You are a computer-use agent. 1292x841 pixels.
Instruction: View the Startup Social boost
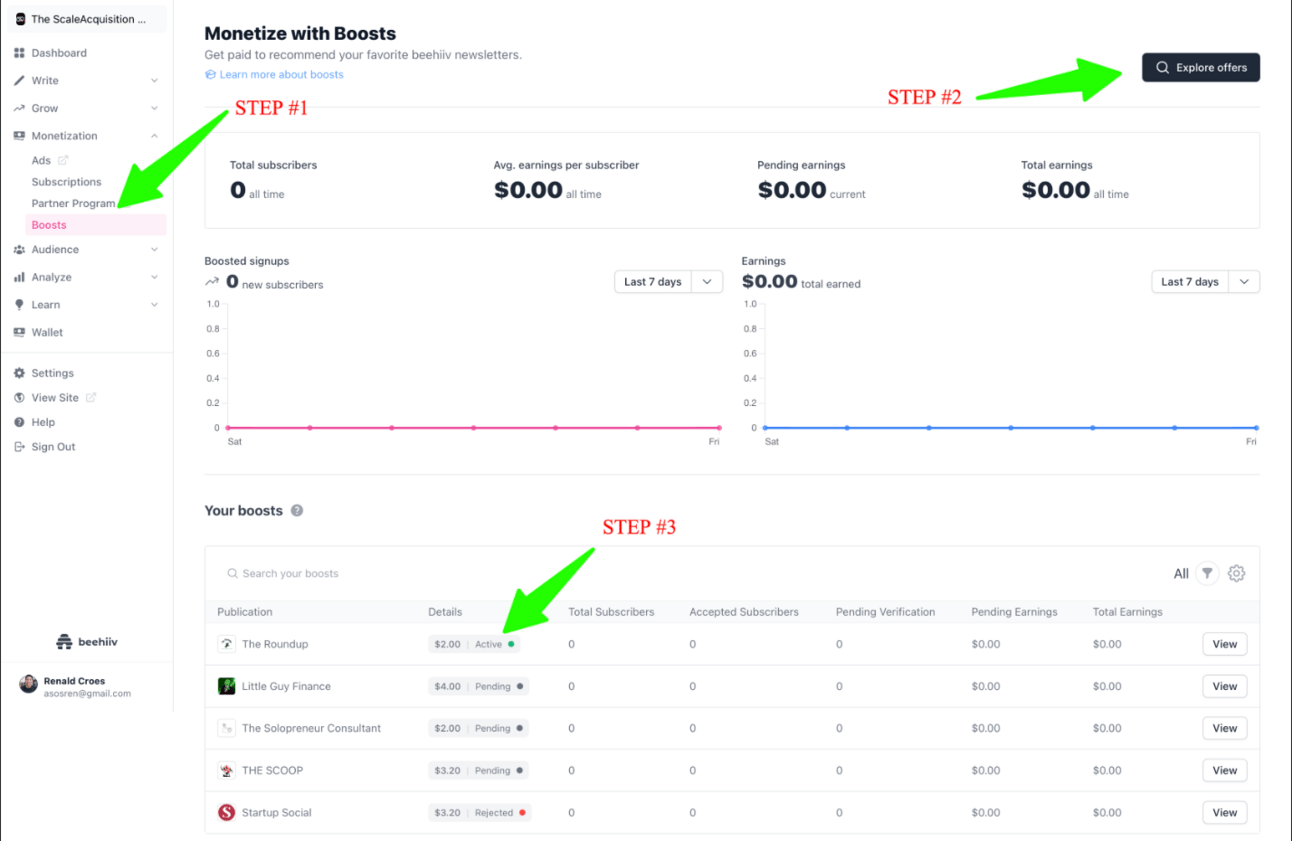click(1225, 812)
